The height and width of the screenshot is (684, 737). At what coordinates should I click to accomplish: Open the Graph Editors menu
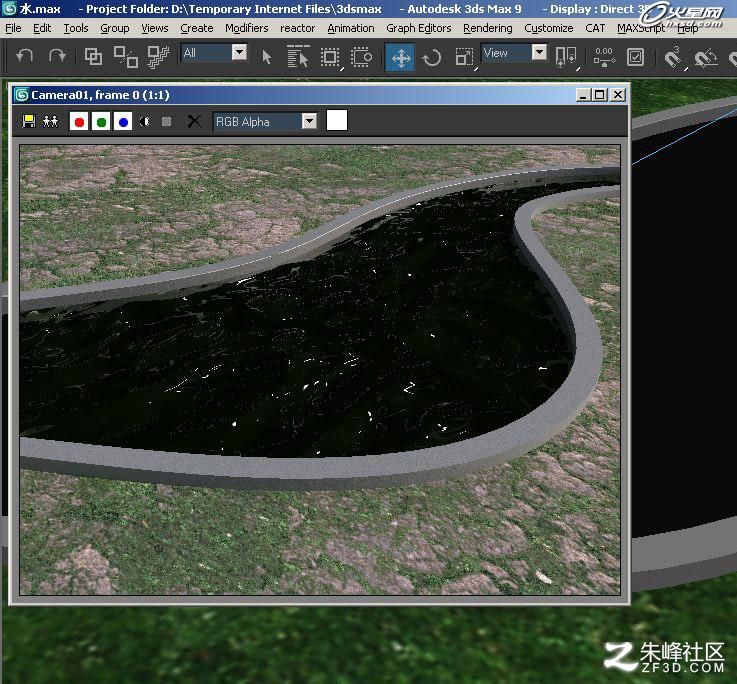418,28
